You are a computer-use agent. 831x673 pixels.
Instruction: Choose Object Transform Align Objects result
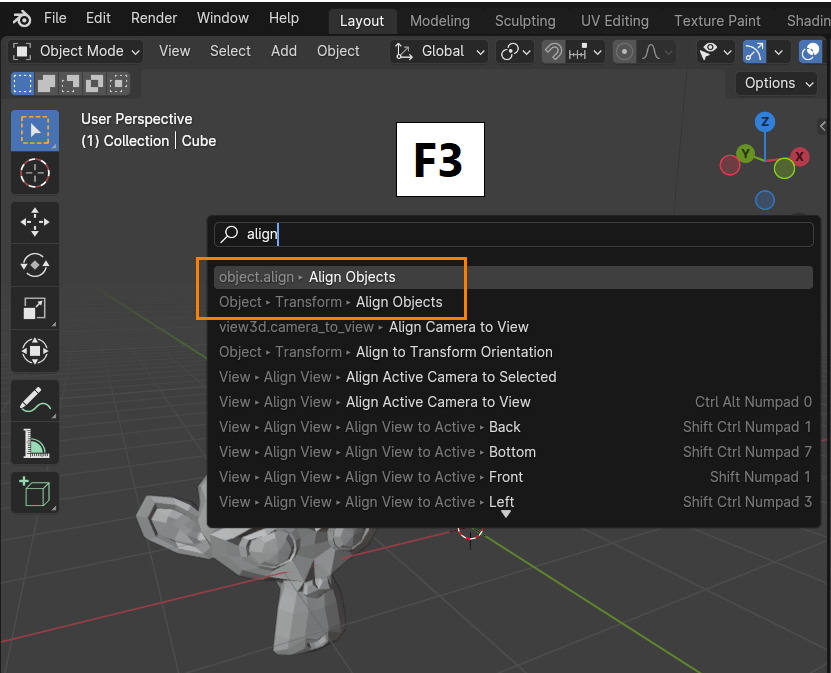513,302
